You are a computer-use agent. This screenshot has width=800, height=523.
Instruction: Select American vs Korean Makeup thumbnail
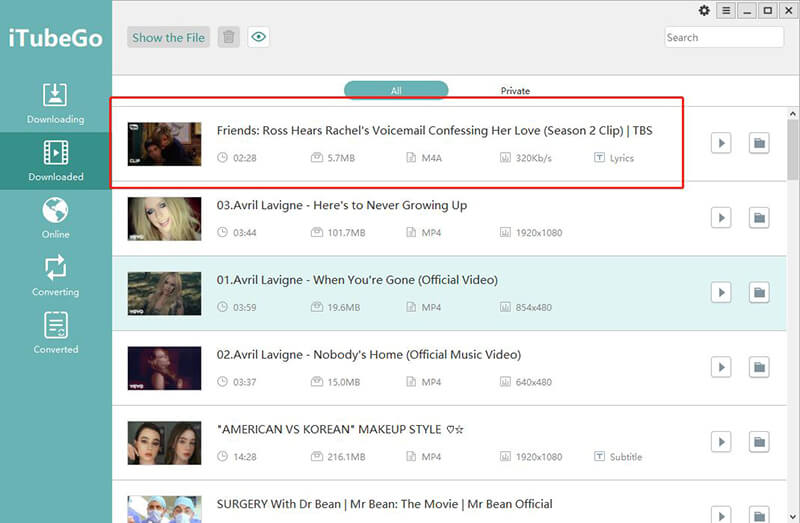(164, 443)
